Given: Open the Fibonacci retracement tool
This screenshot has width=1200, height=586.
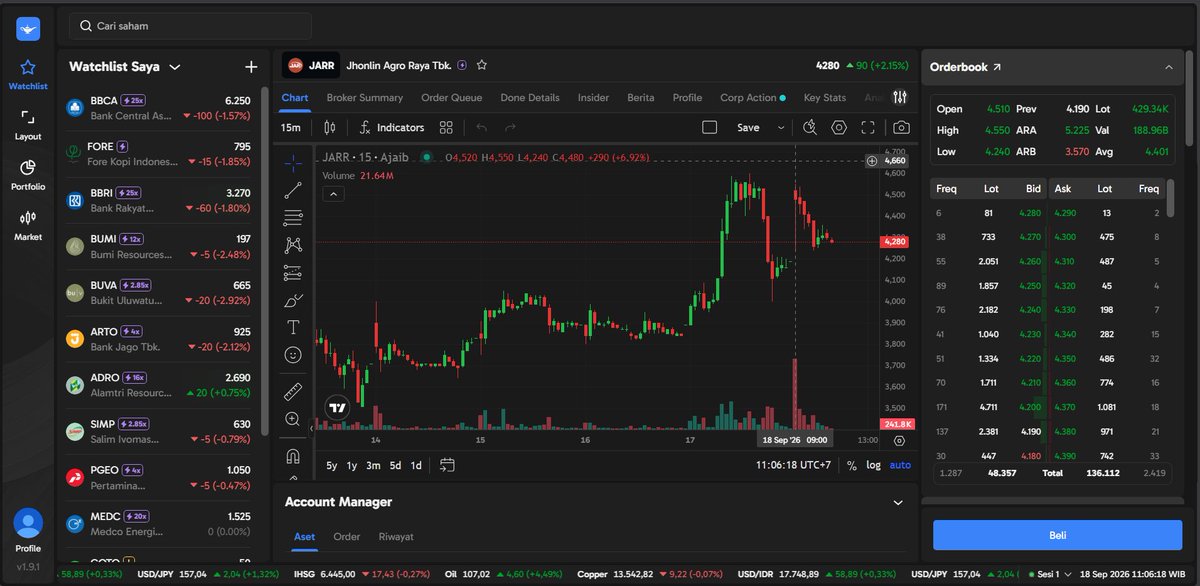Looking at the screenshot, I should (293, 217).
